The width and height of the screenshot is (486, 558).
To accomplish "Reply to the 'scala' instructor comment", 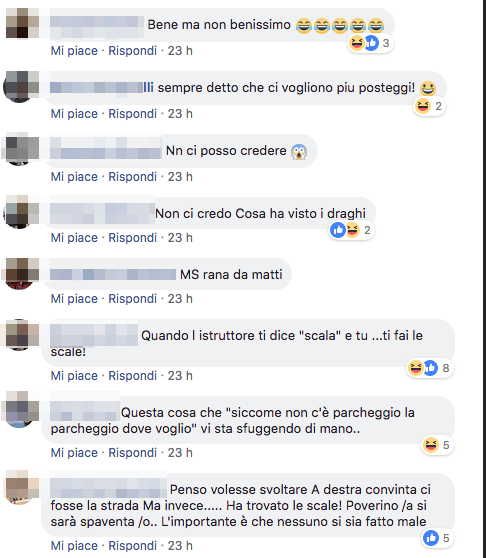I will 132,376.
